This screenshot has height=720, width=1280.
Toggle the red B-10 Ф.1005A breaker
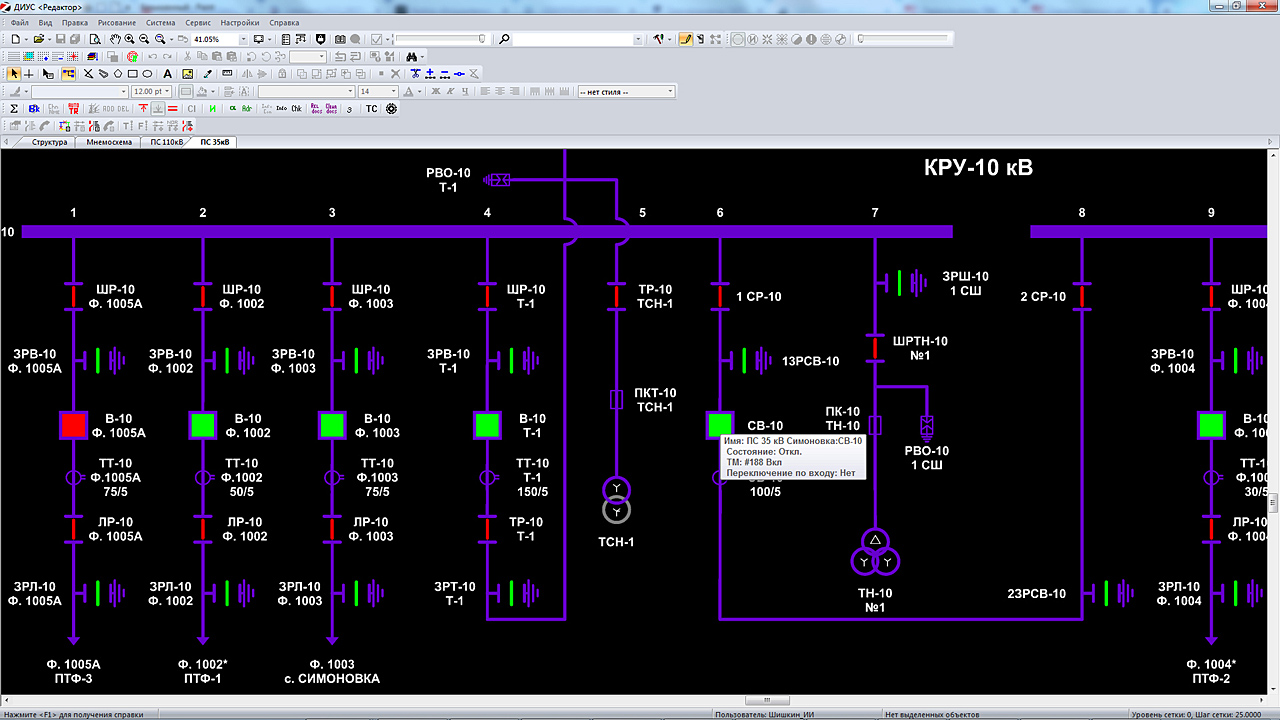pyautogui.click(x=73, y=425)
